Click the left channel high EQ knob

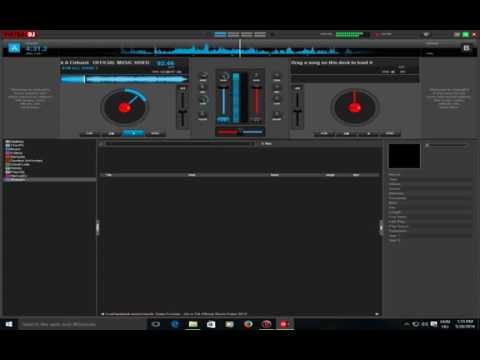pyautogui.click(x=203, y=76)
